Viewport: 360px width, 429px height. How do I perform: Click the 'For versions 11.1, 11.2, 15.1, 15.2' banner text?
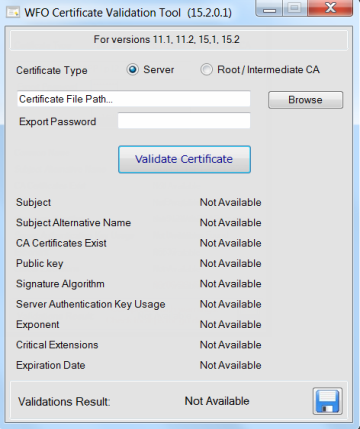tap(167, 39)
